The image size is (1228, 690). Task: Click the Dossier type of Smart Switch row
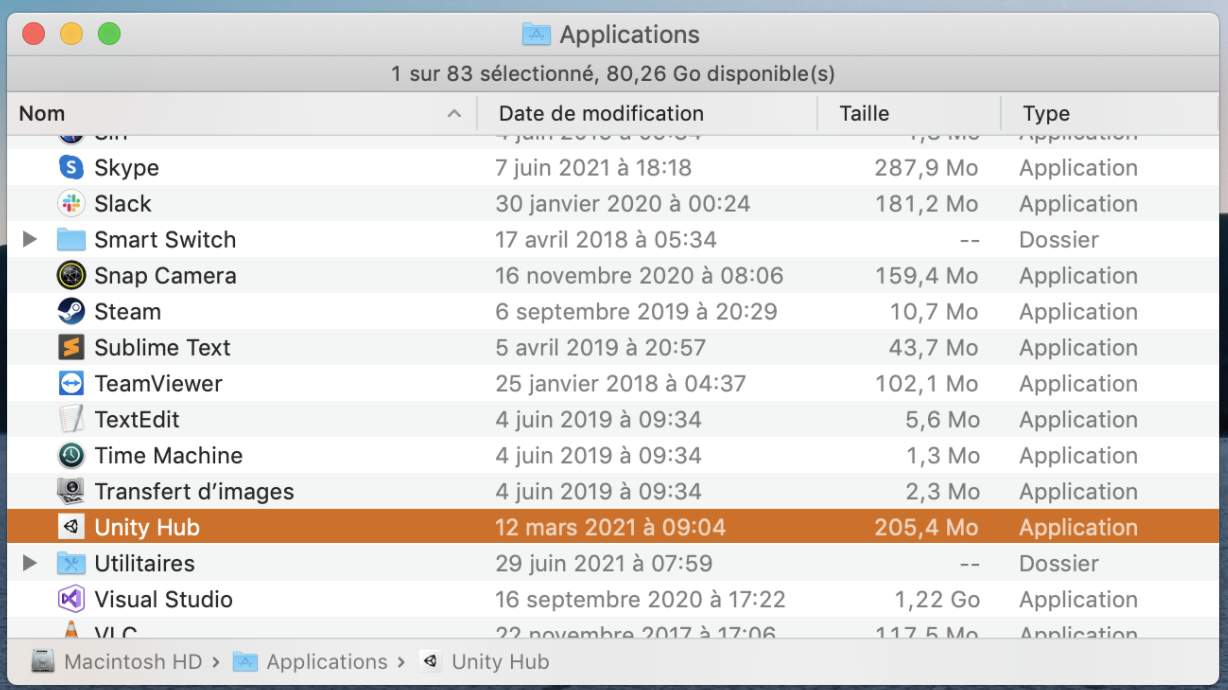1059,240
